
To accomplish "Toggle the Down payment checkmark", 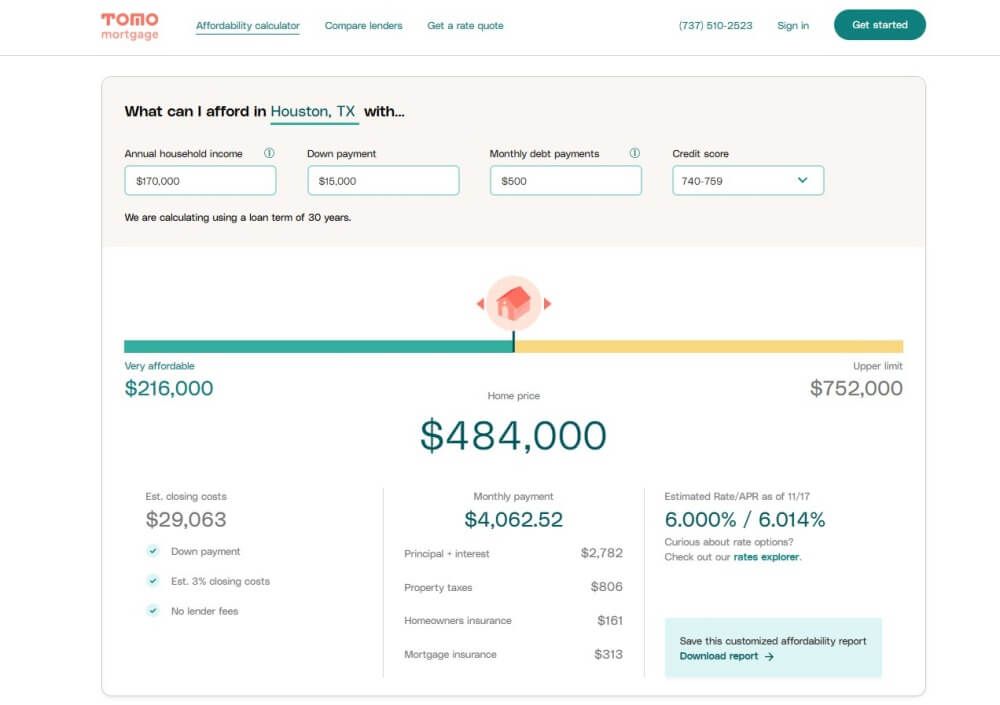I will click(154, 551).
